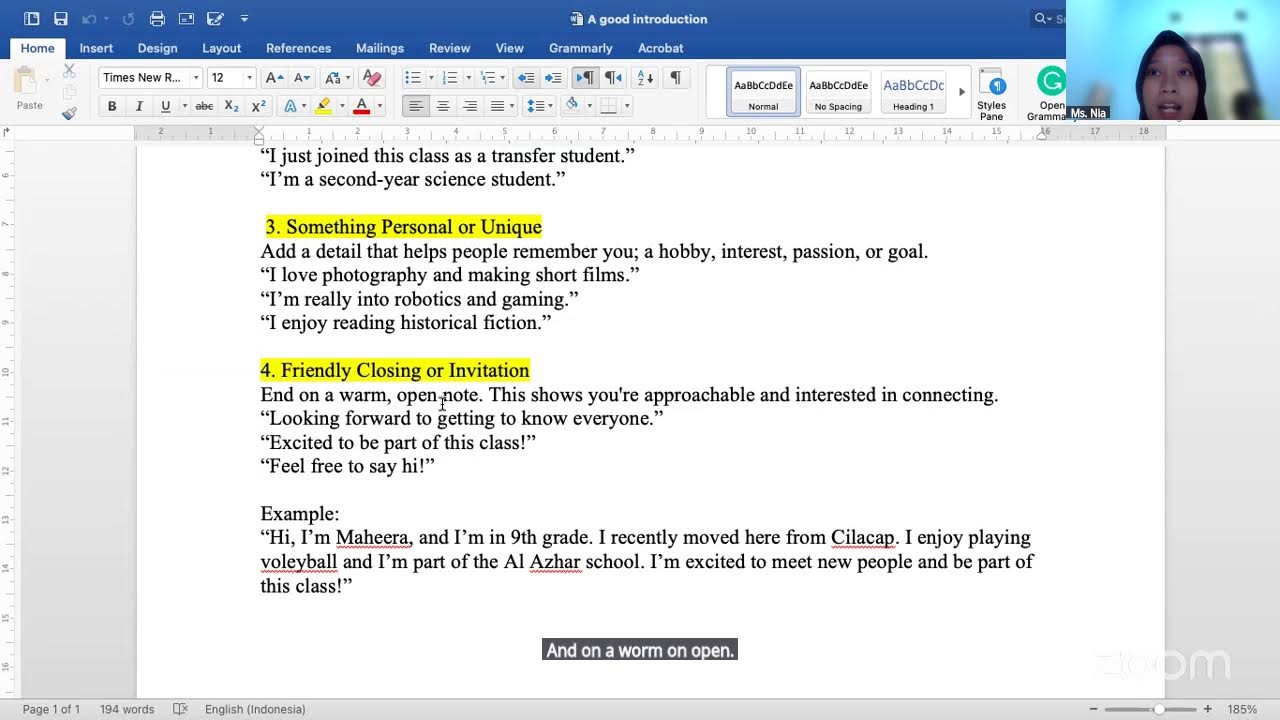Open the underline style dropdown arrow
1280x720 pixels.
coord(184,106)
